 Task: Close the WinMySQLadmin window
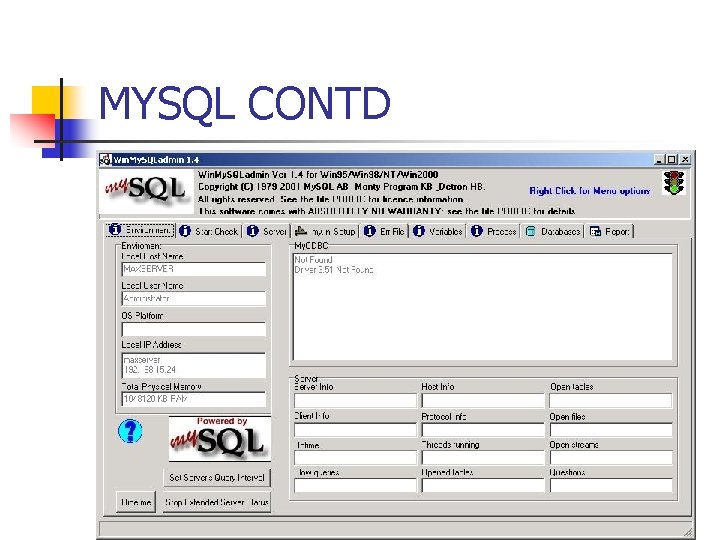(x=685, y=159)
